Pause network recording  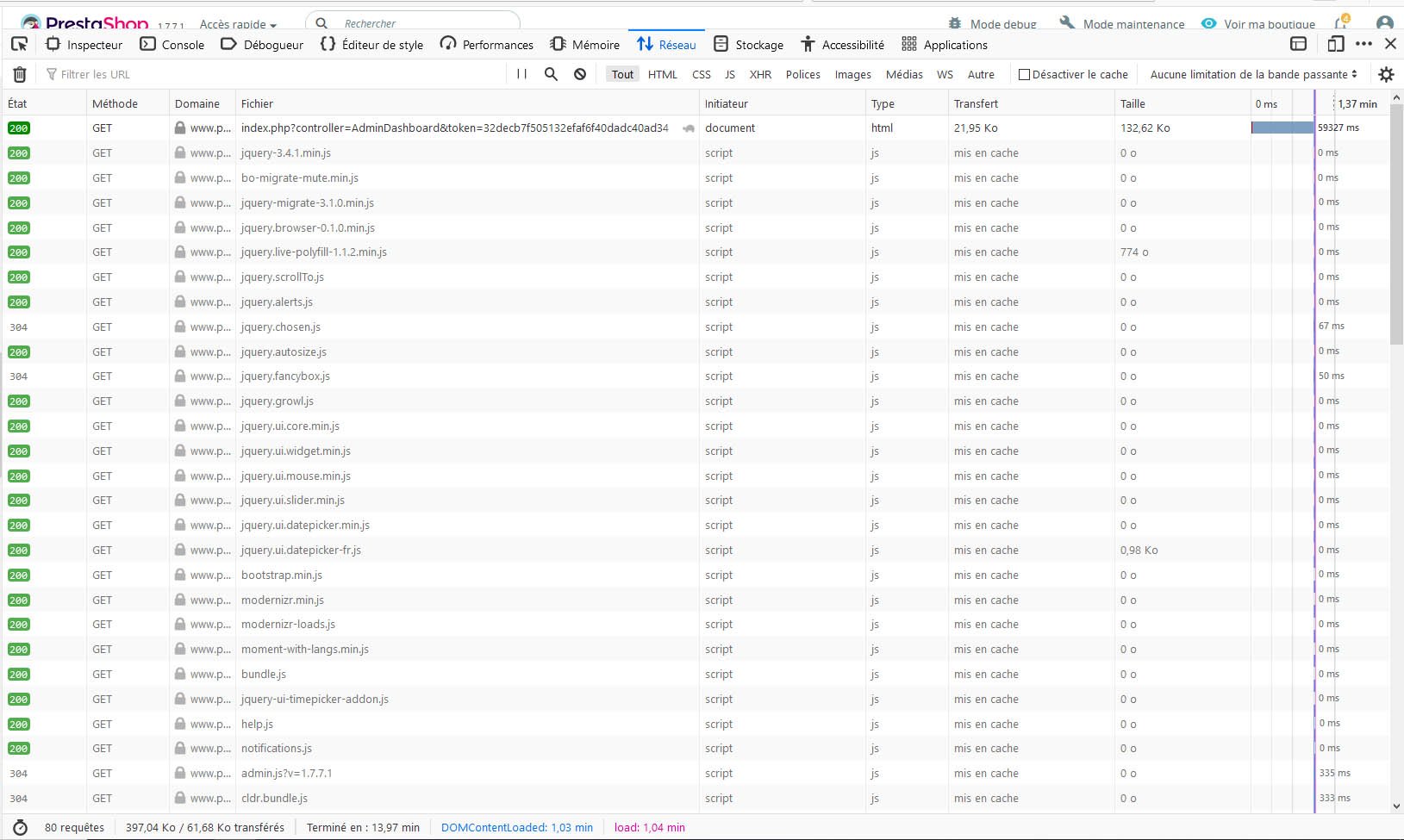point(522,74)
